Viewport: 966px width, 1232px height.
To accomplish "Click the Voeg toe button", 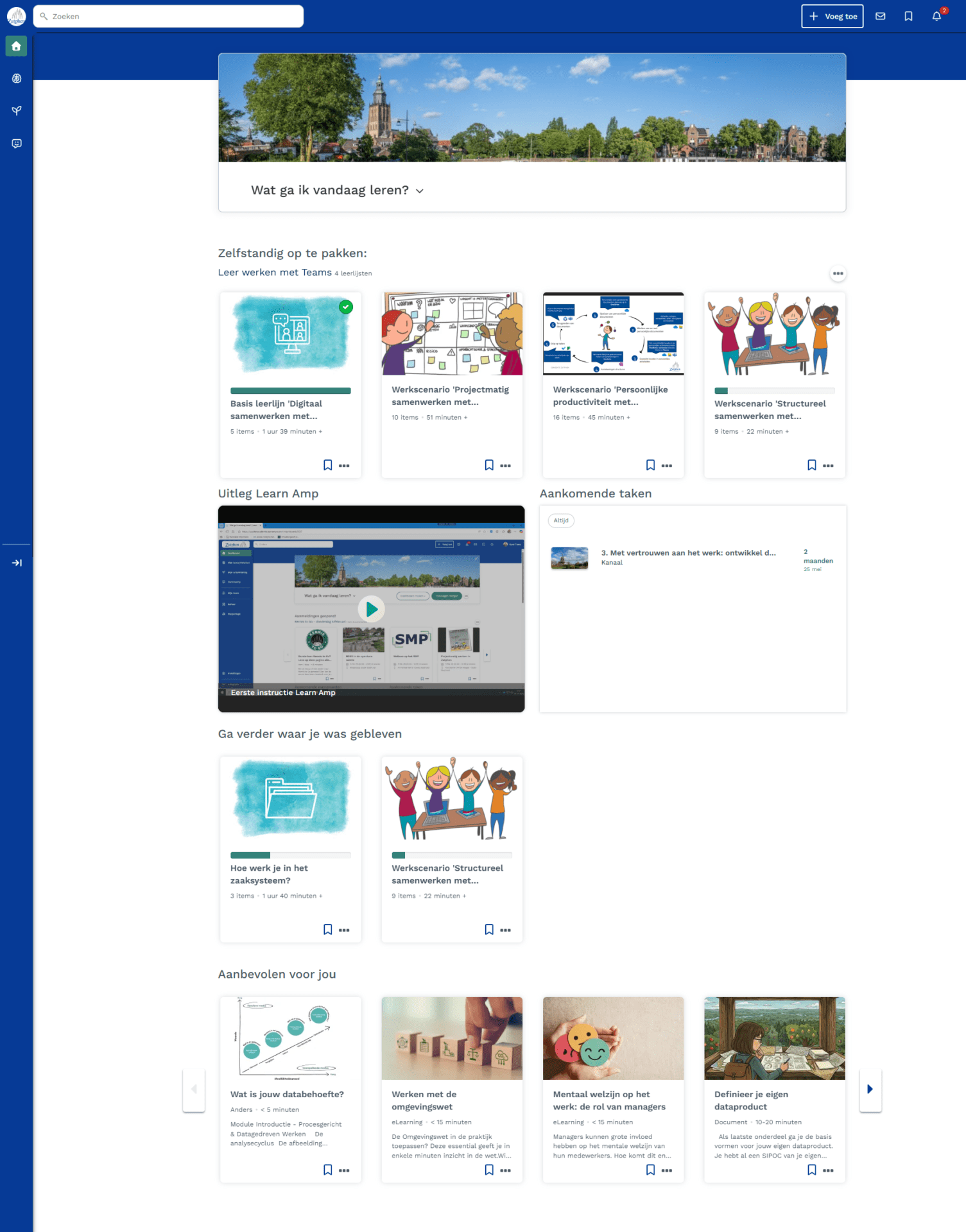I will click(x=832, y=17).
